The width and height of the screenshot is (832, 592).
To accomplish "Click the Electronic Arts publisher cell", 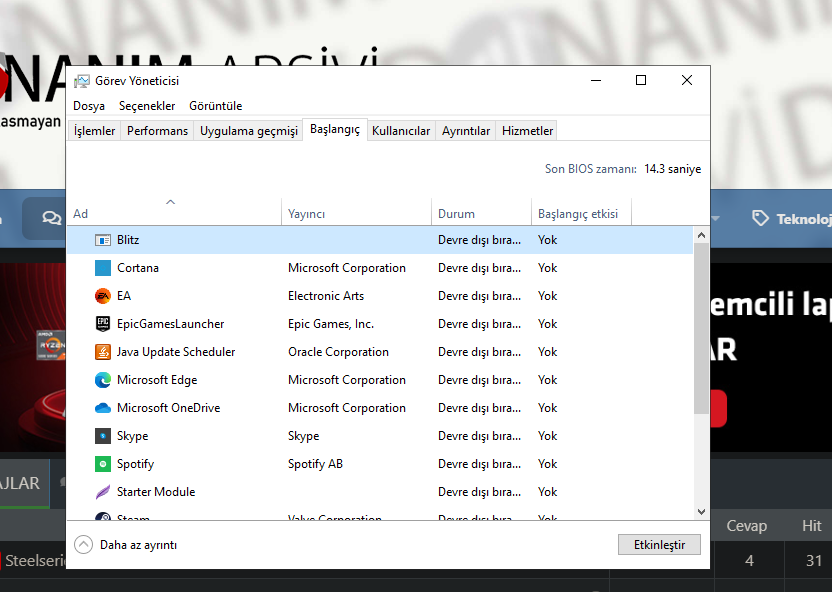I will [326, 296].
